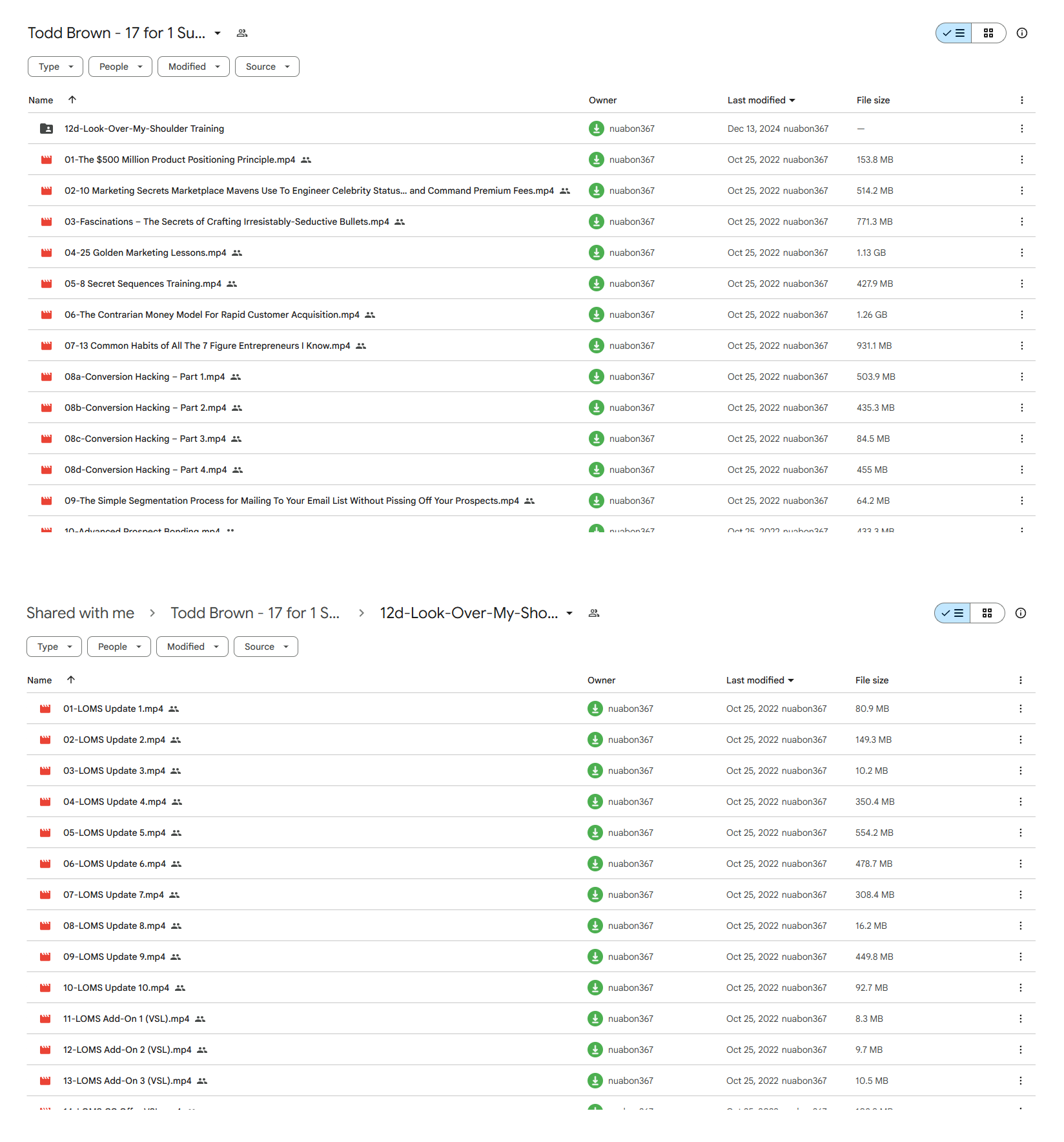Open column header more options in bottom panel
This screenshot has width=1064, height=1142.
click(1021, 680)
